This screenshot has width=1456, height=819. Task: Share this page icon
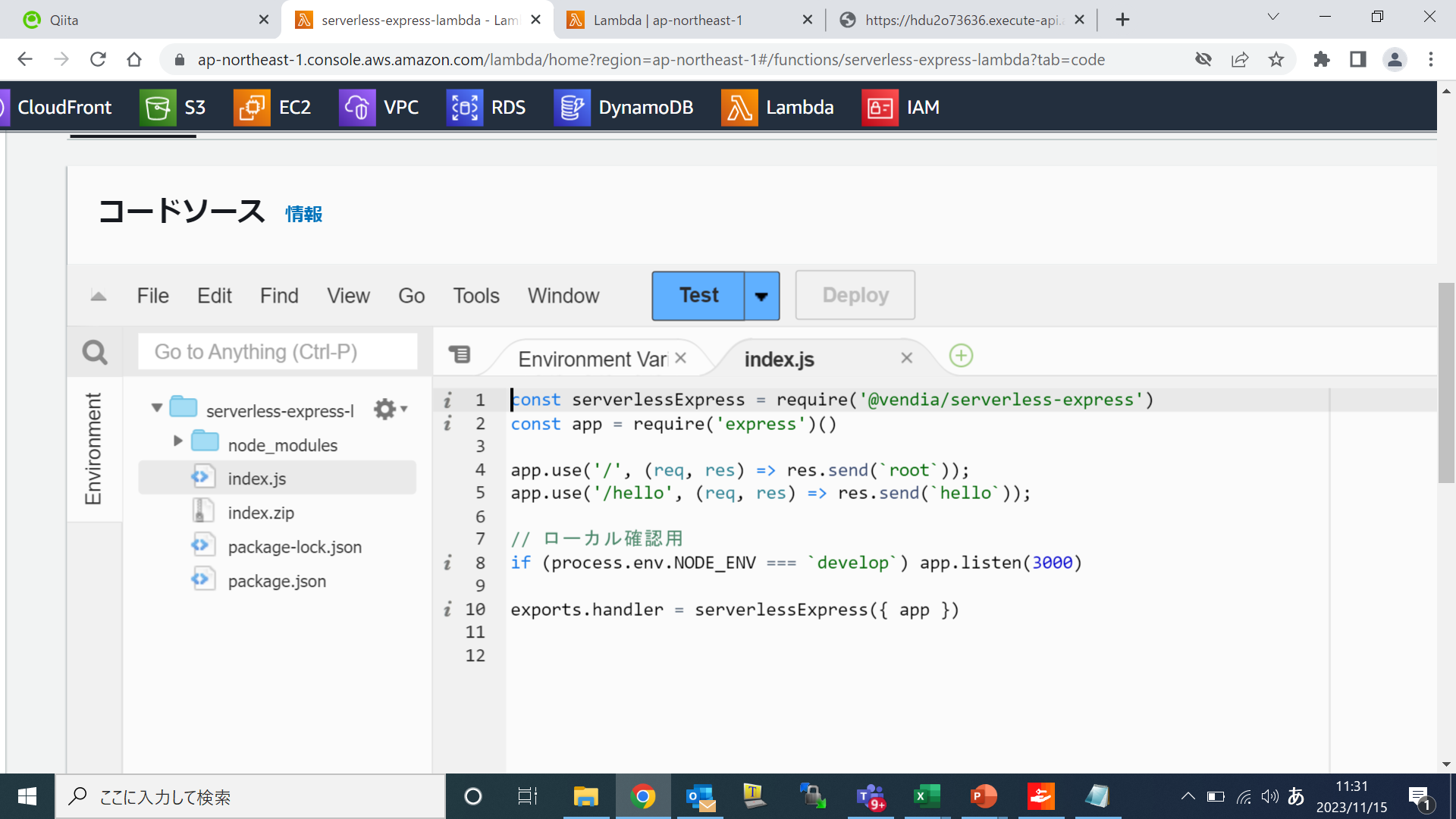[1240, 59]
